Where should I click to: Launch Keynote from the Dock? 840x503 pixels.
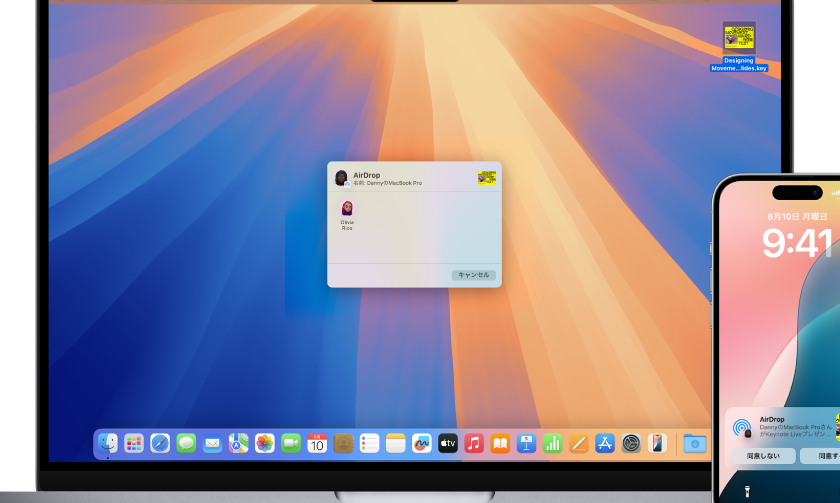pos(526,443)
